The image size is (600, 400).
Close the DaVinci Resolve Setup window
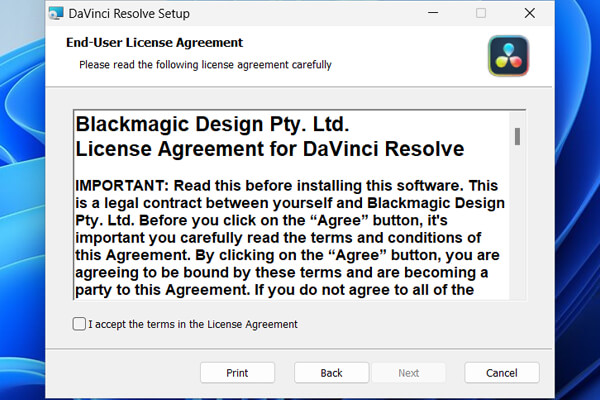point(530,13)
